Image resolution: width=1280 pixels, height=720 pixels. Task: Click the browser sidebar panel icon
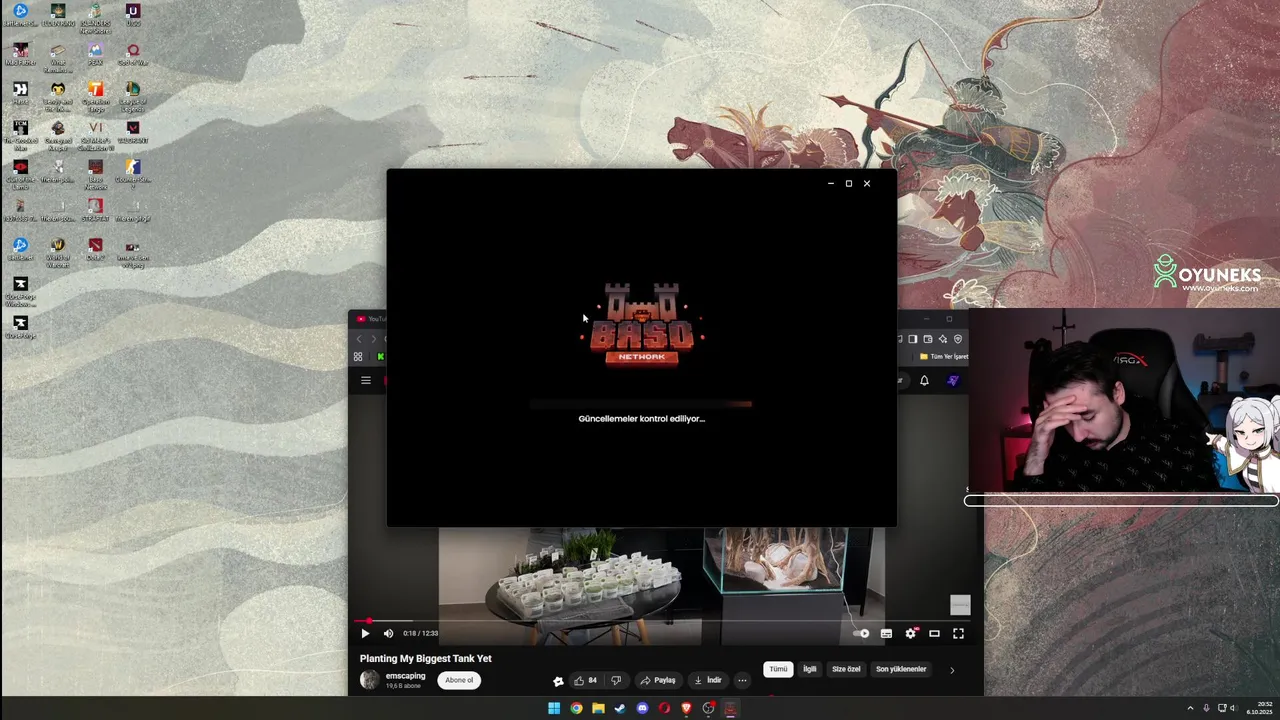tap(912, 339)
